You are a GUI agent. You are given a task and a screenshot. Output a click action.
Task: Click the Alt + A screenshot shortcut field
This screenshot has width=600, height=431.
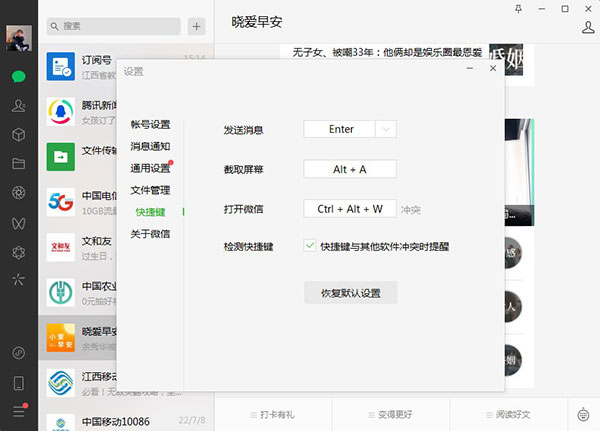tap(350, 169)
